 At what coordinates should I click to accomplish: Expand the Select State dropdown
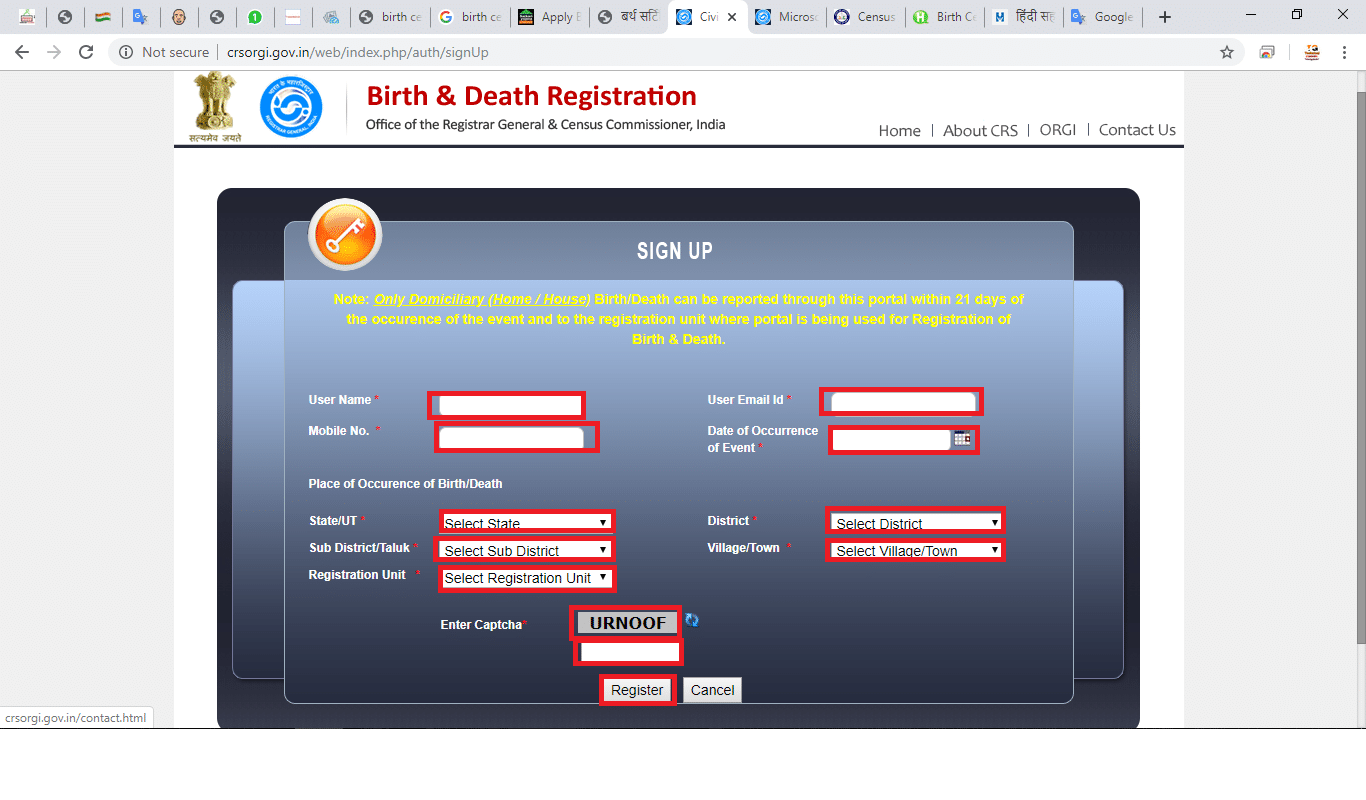point(526,522)
